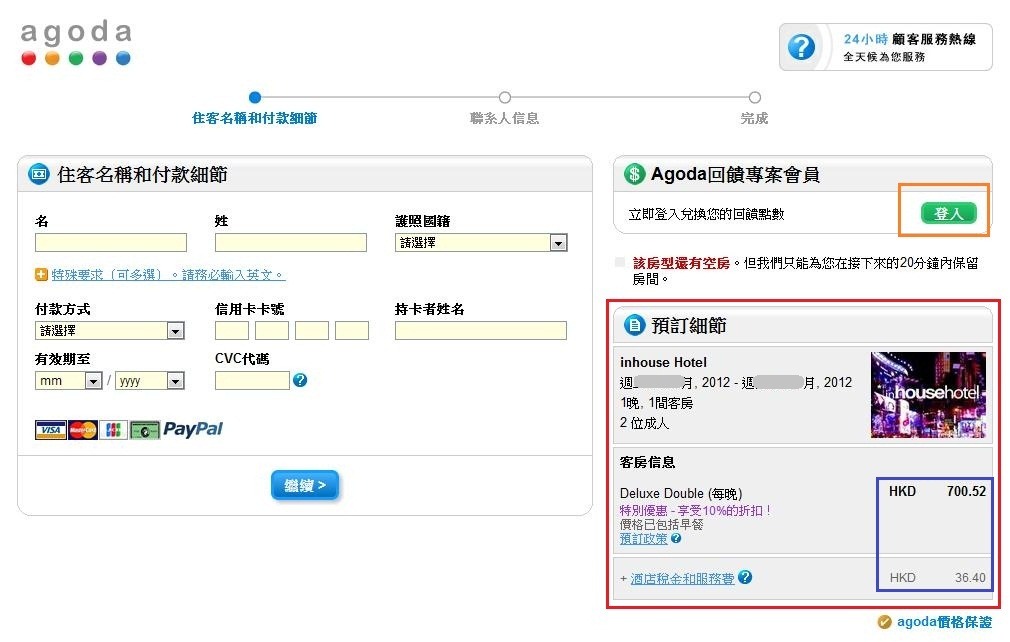Click the green 登入 login button

[x=948, y=213]
